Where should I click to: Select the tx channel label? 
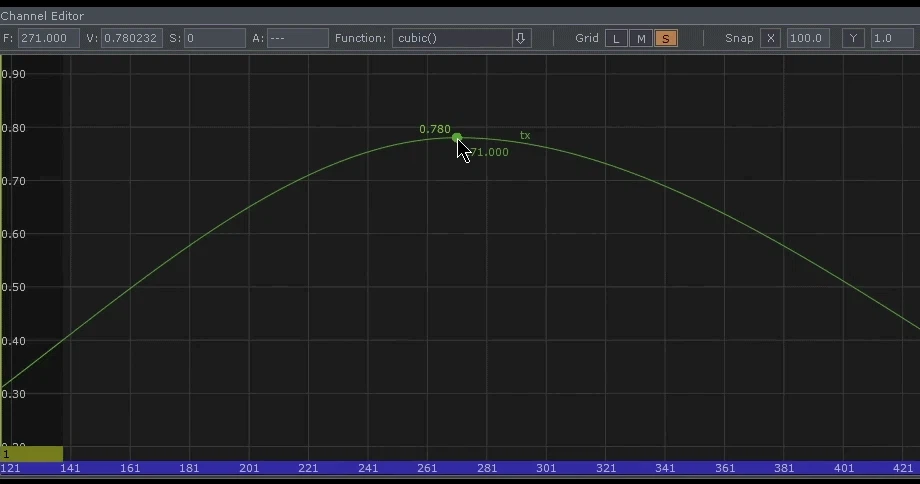525,136
